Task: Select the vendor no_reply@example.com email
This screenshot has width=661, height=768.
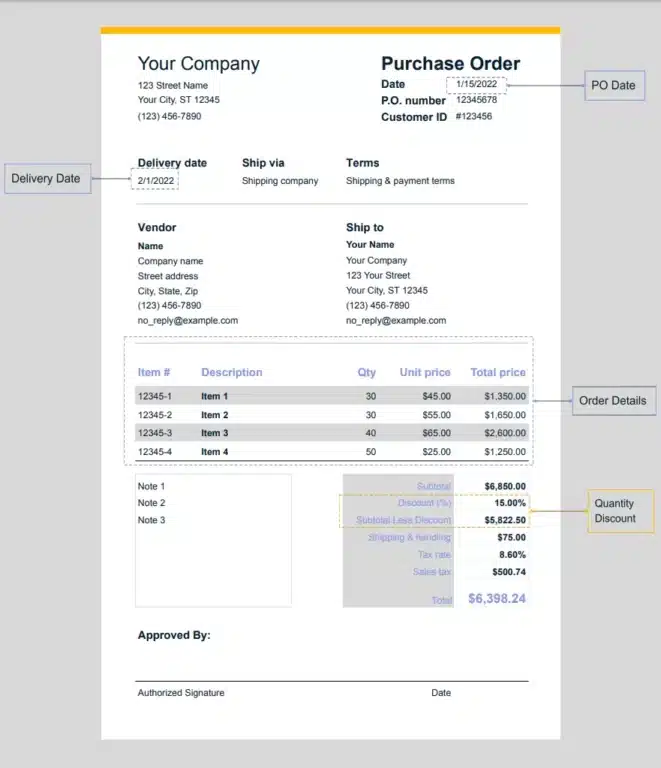Action: click(187, 321)
